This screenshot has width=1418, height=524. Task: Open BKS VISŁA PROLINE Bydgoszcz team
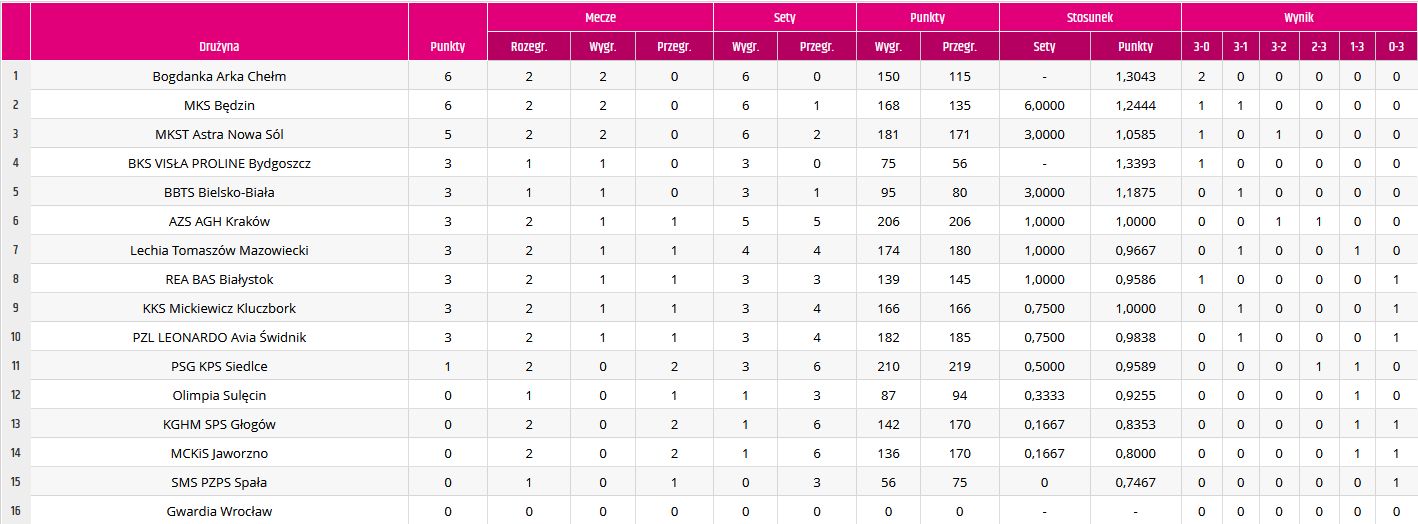219,163
